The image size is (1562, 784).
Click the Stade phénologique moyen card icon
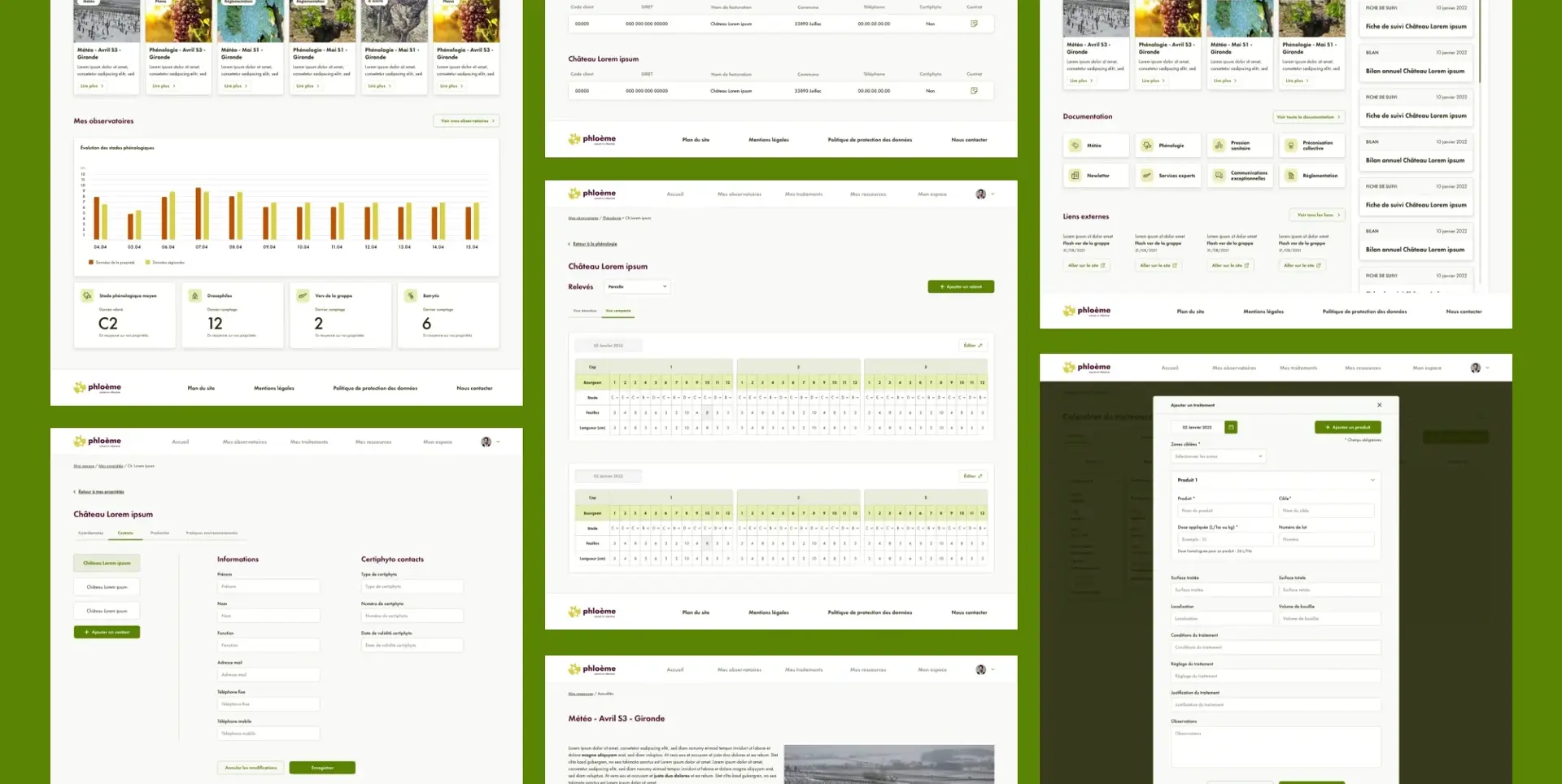87,296
